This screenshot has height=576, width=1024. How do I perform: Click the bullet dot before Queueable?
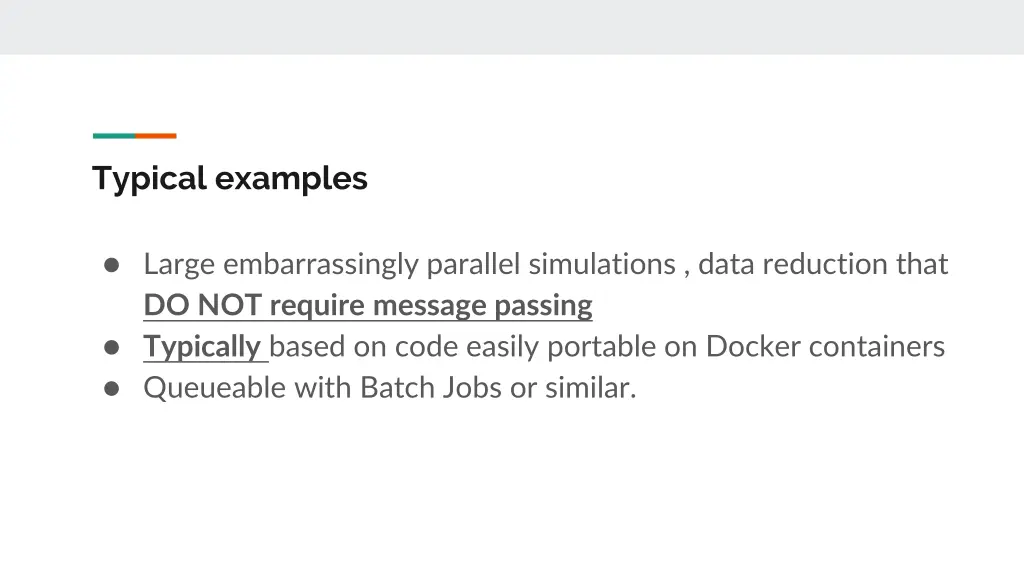pos(112,388)
